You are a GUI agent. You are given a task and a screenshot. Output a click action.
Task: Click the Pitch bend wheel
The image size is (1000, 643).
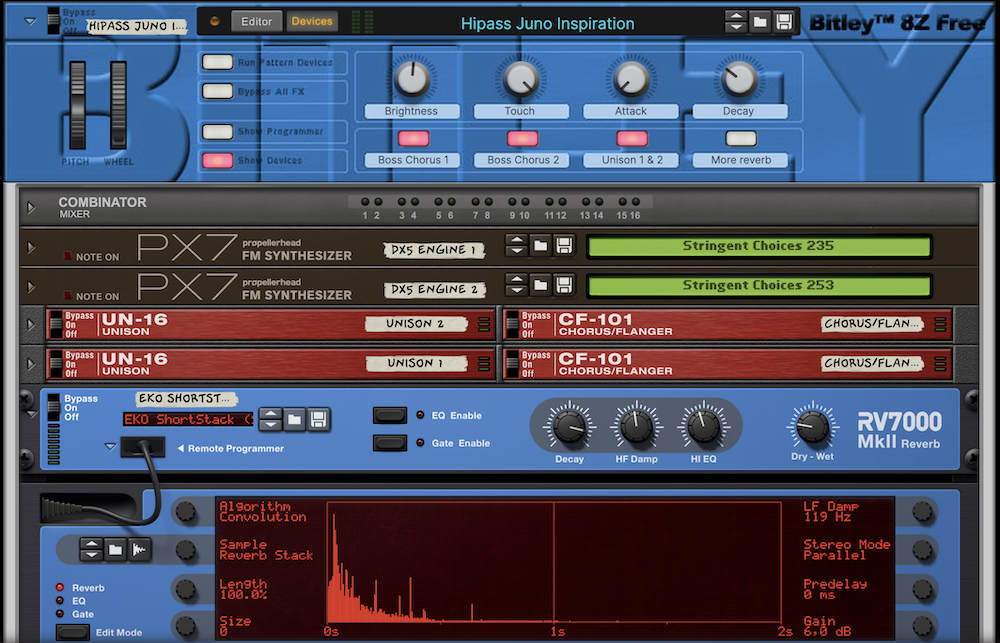click(77, 105)
